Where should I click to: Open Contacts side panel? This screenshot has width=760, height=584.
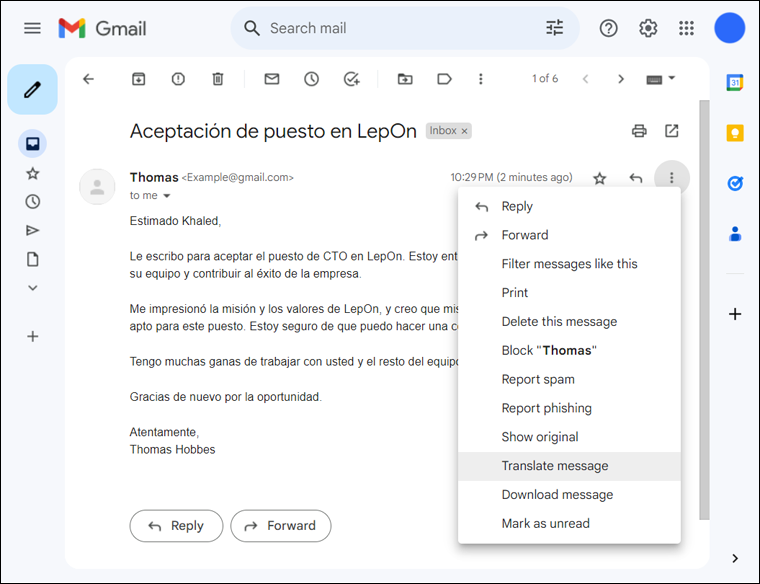735,234
